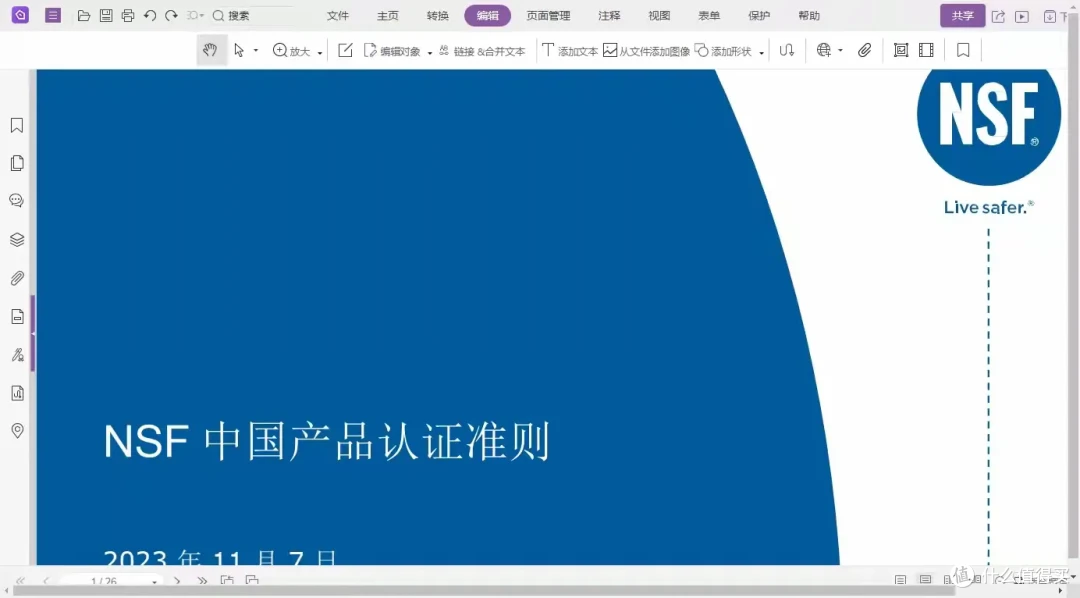The height and width of the screenshot is (598, 1080).
Task: Click the slideshow play icon
Action: click(1022, 17)
